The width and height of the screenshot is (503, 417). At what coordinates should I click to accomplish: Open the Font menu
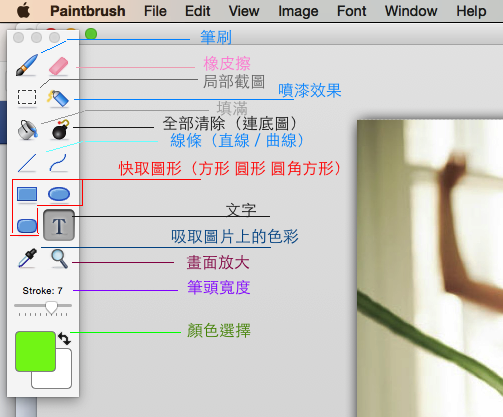(351, 11)
